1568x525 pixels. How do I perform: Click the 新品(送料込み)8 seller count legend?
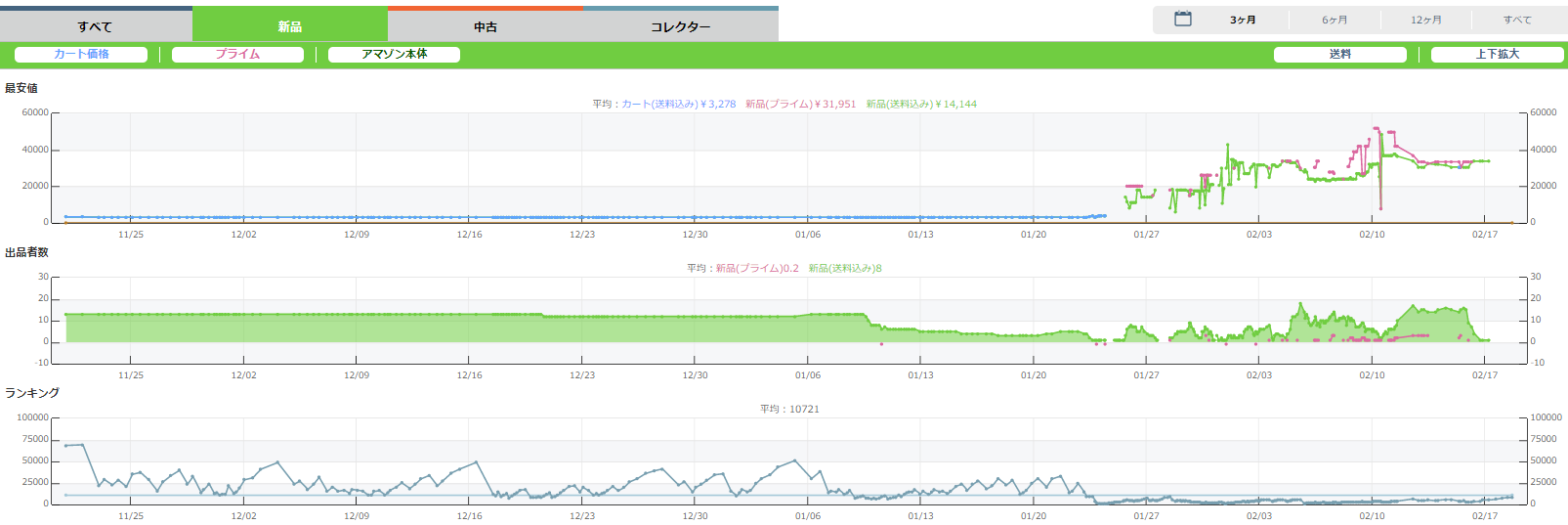pos(845,268)
